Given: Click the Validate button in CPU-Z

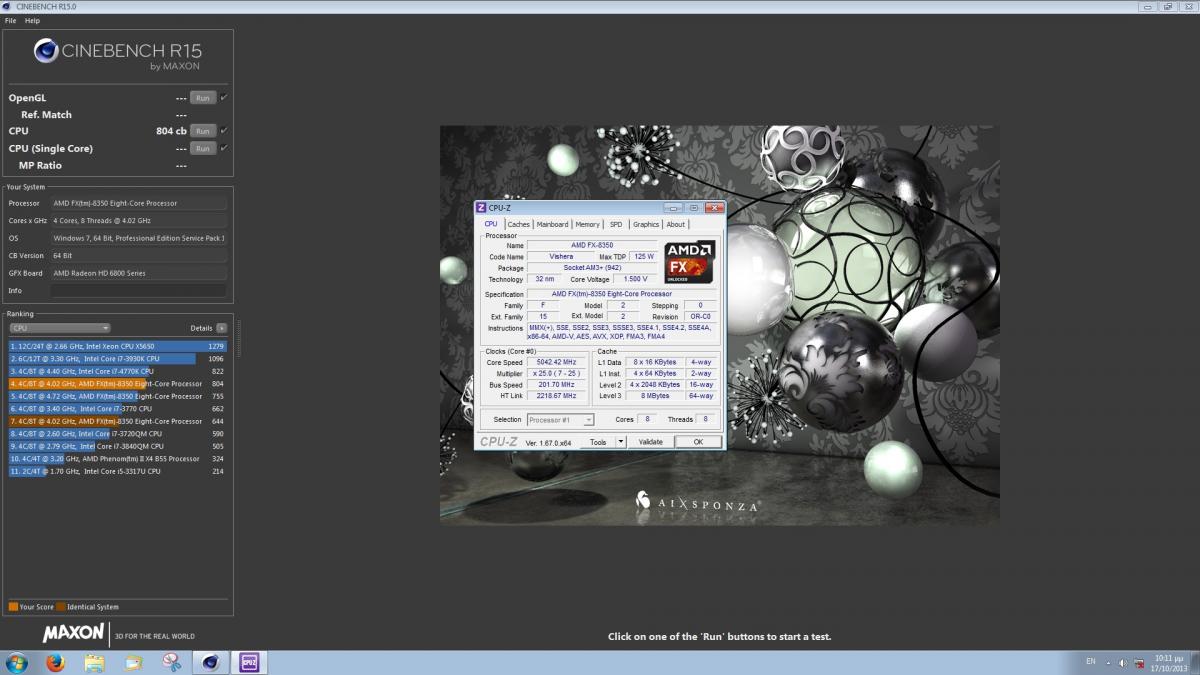Looking at the screenshot, I should click(650, 441).
